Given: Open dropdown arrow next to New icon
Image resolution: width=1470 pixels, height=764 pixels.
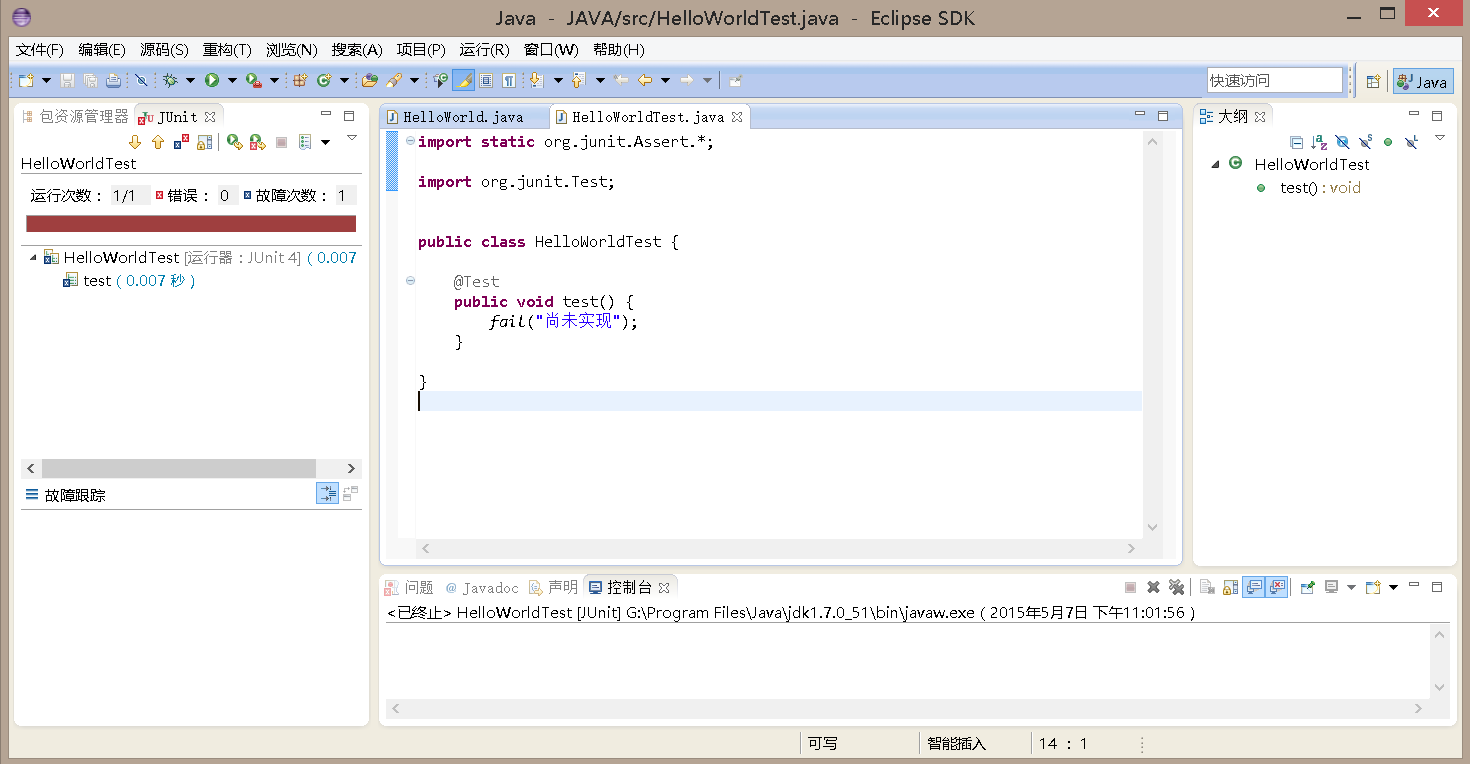Looking at the screenshot, I should point(46,80).
